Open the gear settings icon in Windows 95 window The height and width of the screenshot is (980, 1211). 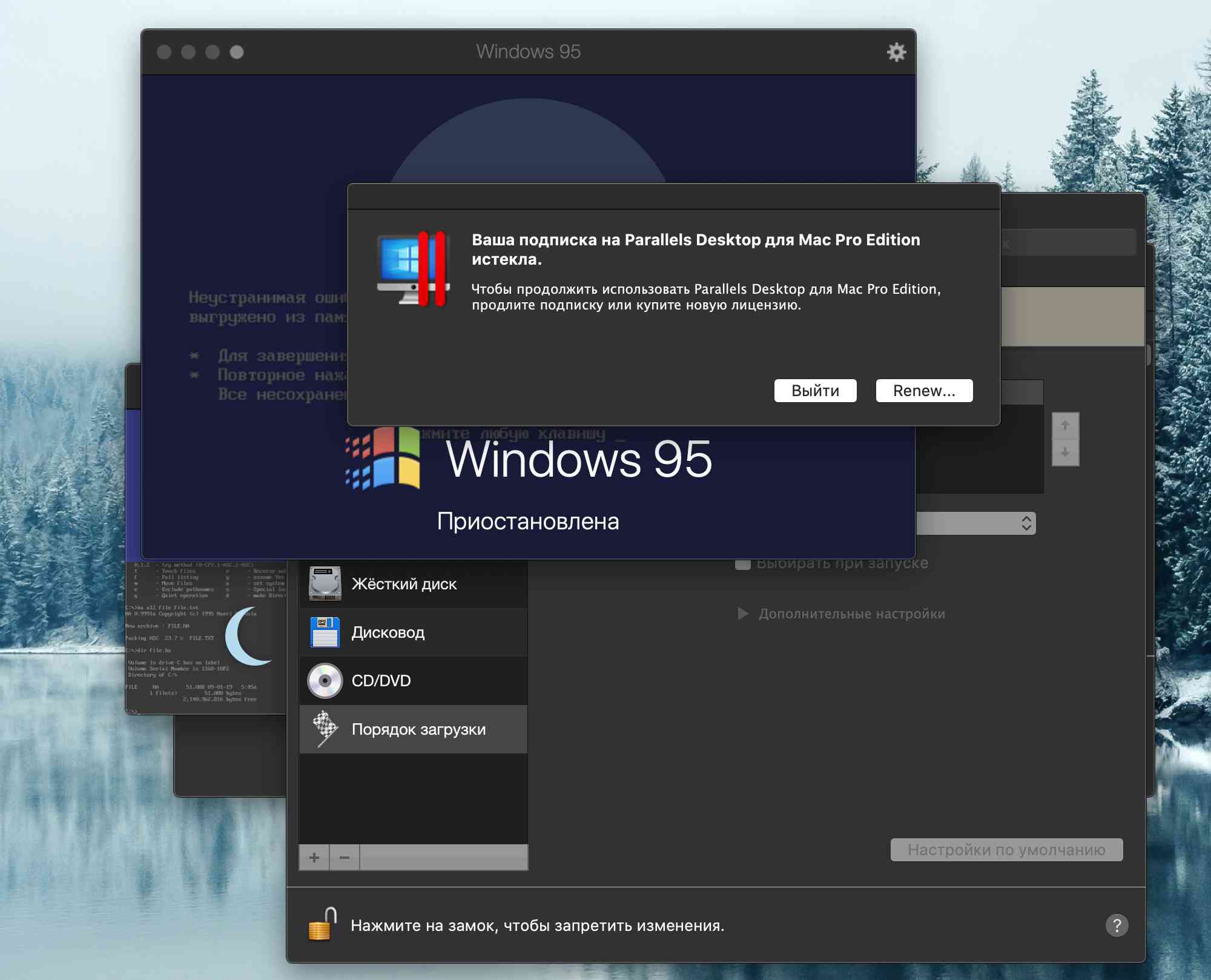[x=896, y=52]
